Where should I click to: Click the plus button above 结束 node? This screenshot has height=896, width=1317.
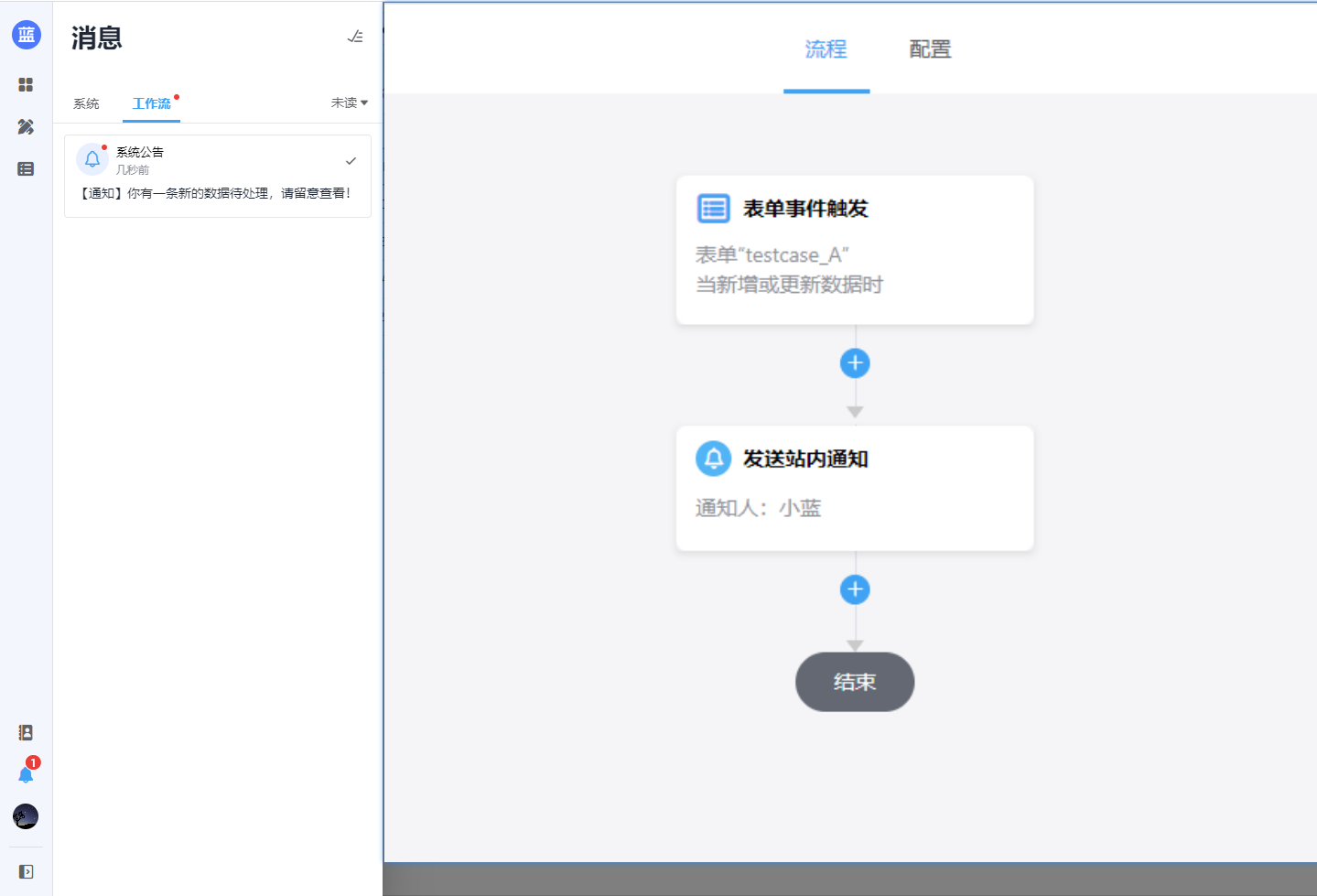[855, 589]
